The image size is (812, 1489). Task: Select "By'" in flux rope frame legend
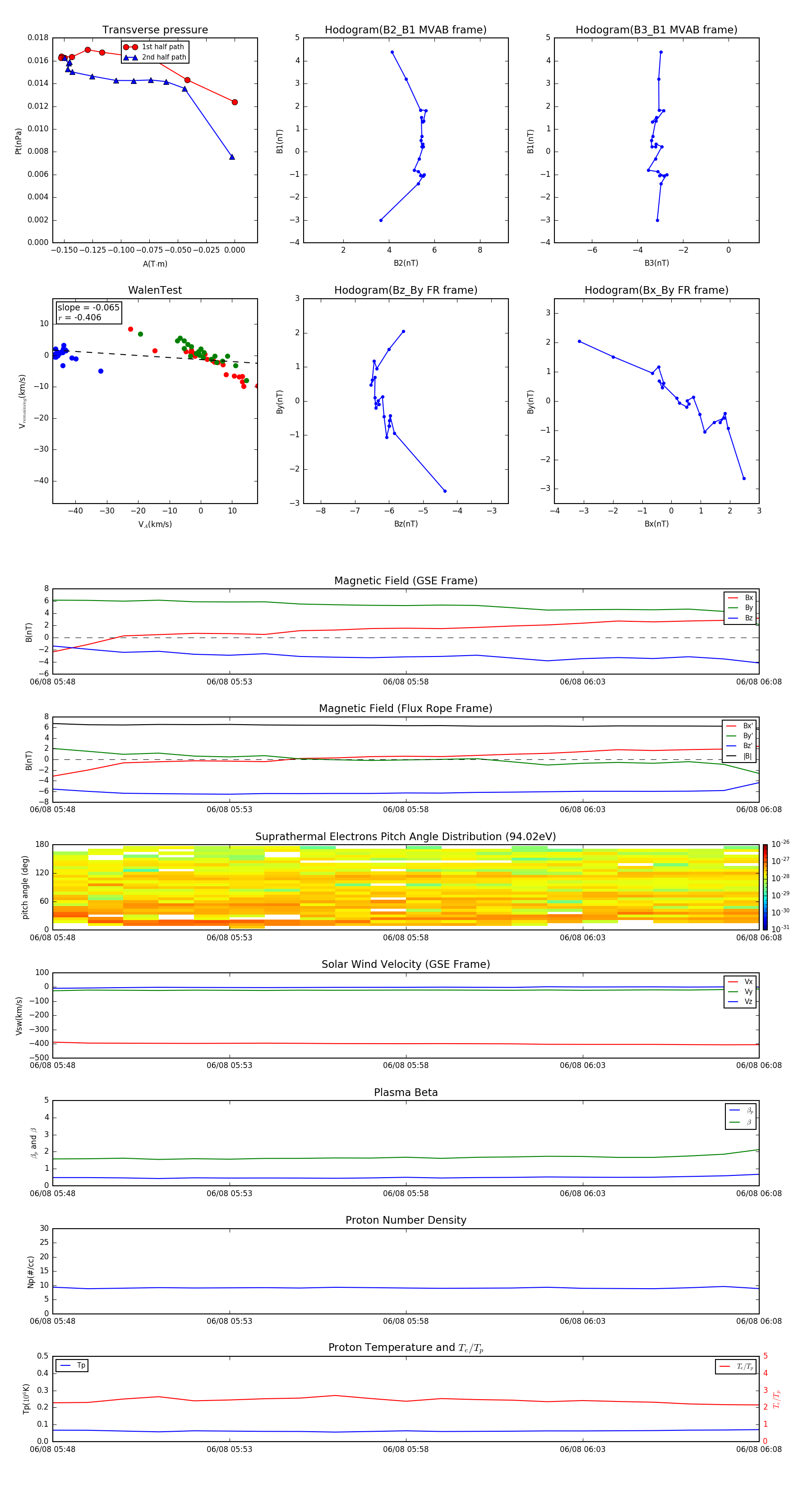(x=740, y=736)
